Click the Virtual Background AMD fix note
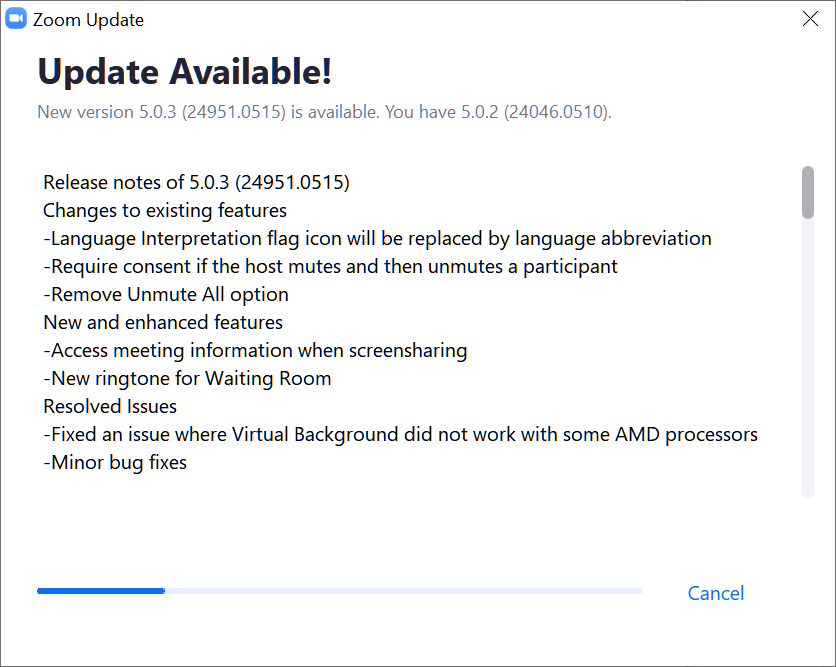This screenshot has width=836, height=667. point(400,434)
